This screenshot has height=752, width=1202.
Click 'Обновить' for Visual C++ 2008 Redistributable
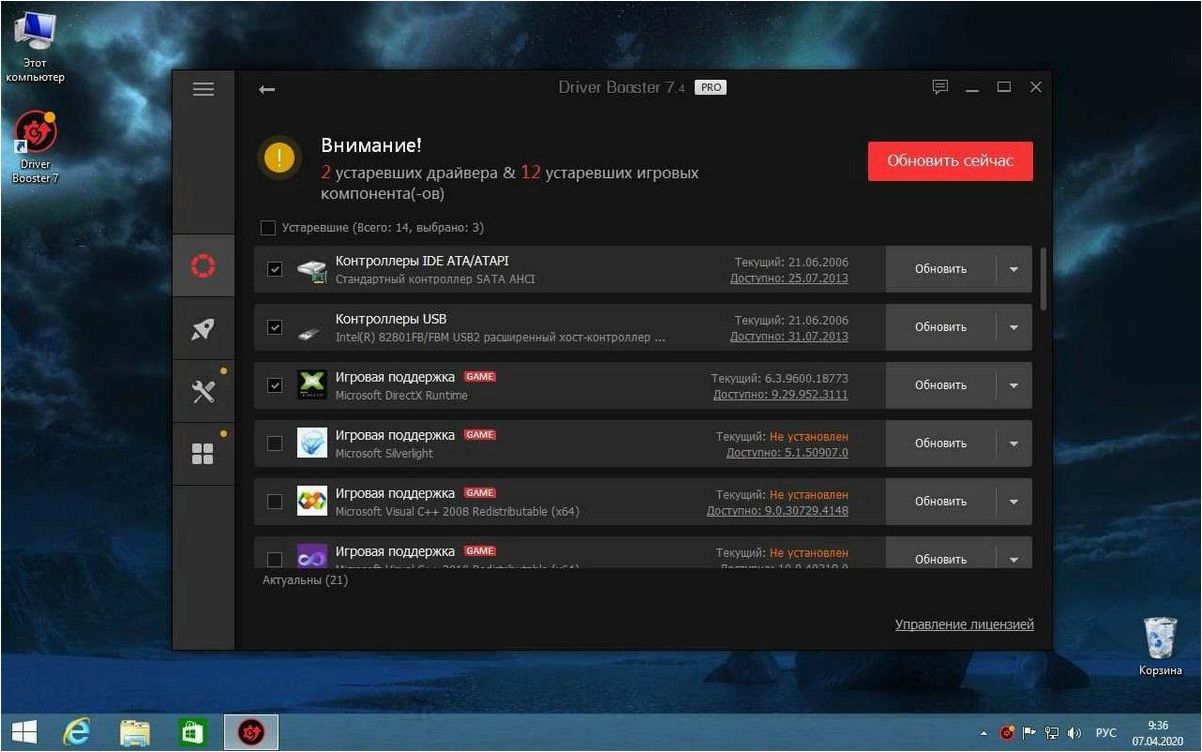pos(941,501)
